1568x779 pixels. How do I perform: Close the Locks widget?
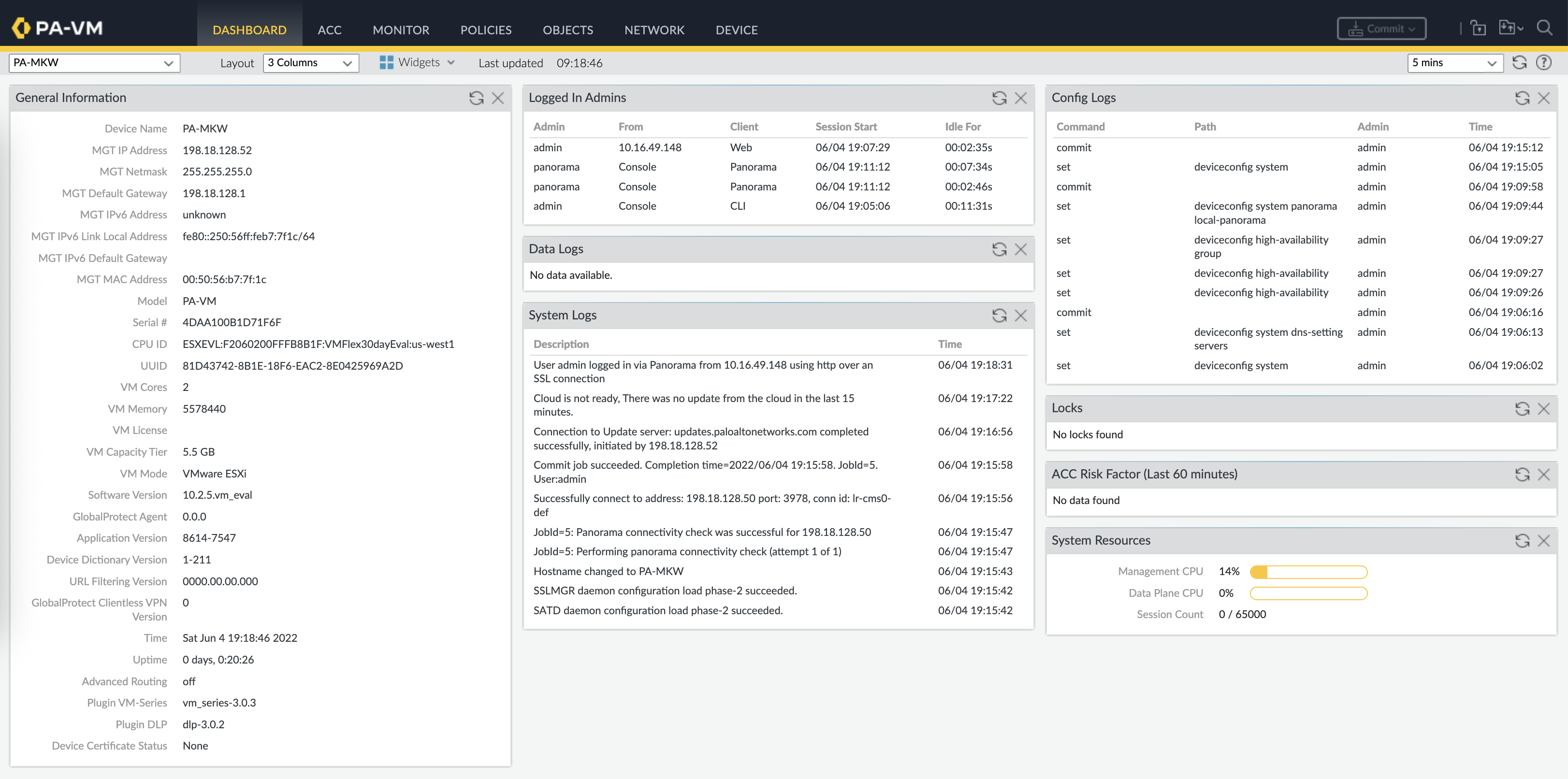tap(1544, 408)
